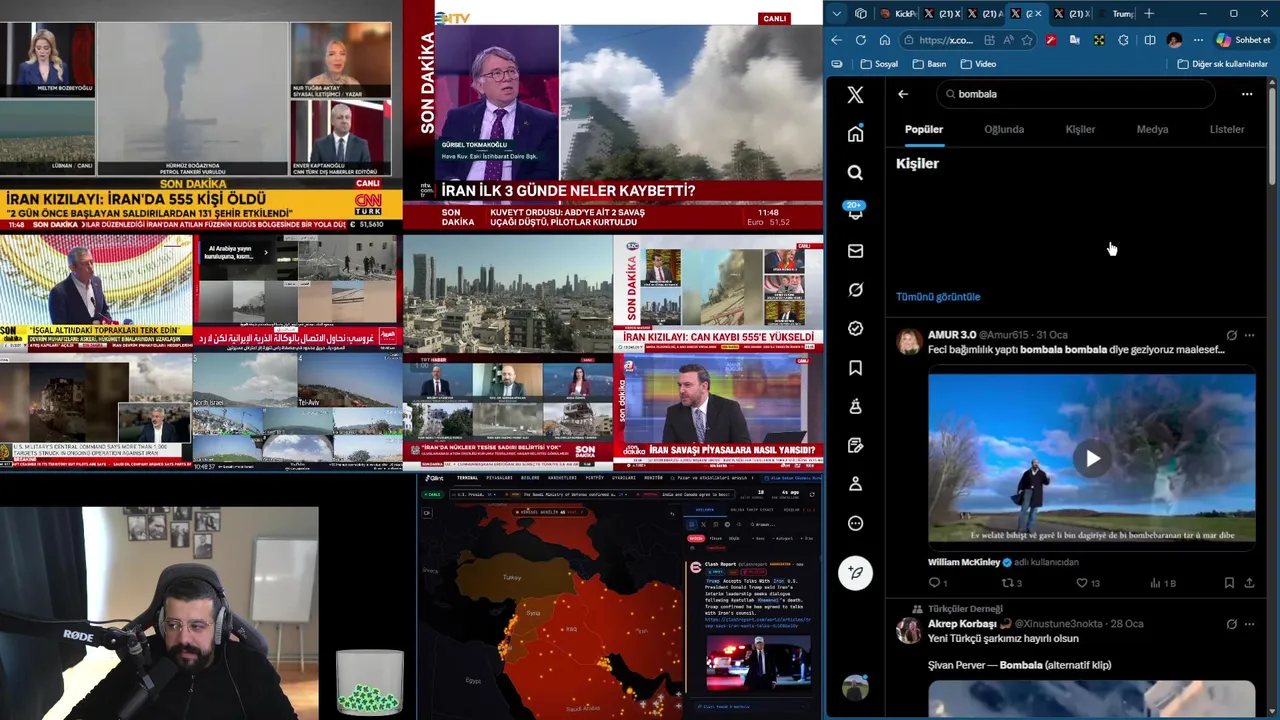Reply to the AMUR 3.0 post
This screenshot has height=720, width=1280.
pos(937,583)
